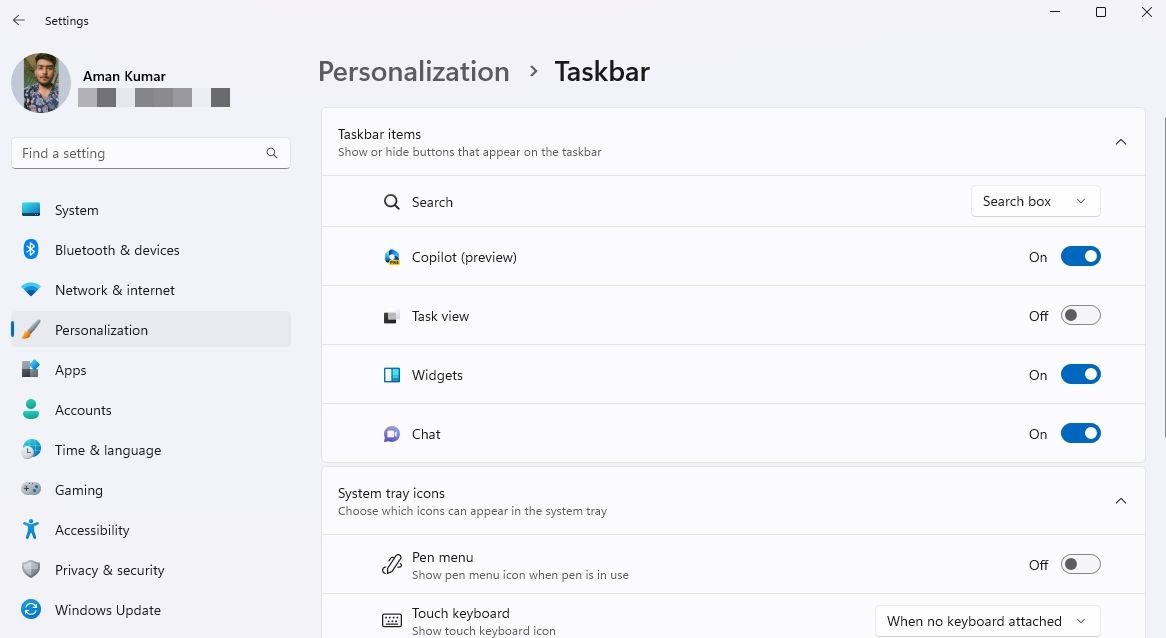Click the Windows Update sync icon
Screen dimensions: 1166x638
click(x=30, y=609)
